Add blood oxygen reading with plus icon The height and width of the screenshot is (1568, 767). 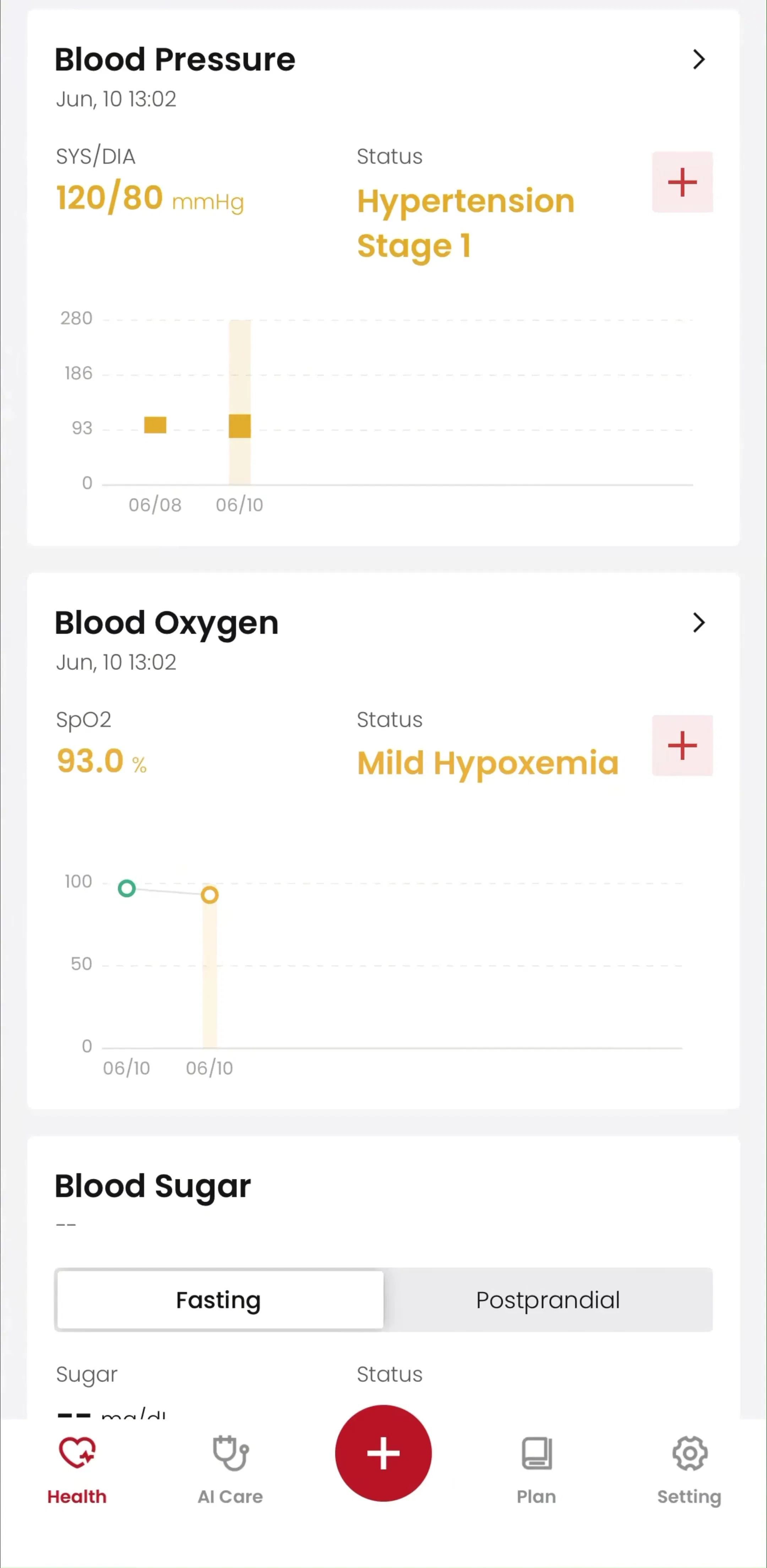point(682,746)
